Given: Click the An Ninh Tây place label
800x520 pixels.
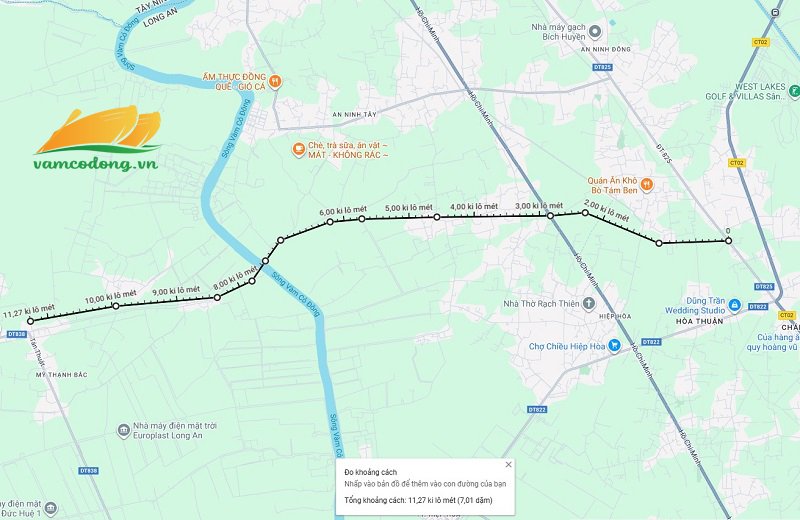Looking at the screenshot, I should (x=355, y=115).
